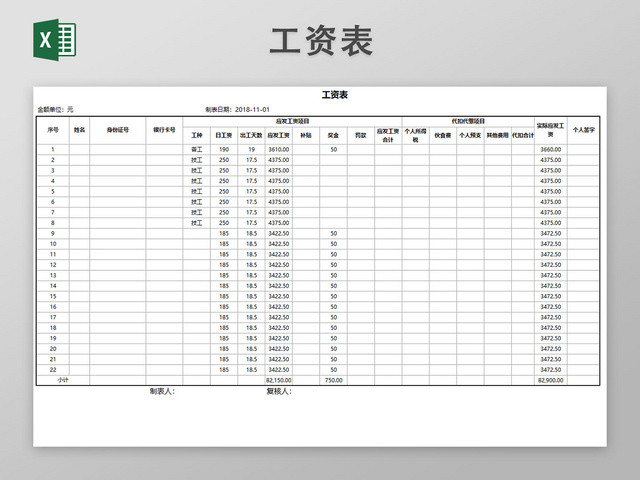Click the 个人预支 column header
640x480 pixels.
pyautogui.click(x=470, y=135)
